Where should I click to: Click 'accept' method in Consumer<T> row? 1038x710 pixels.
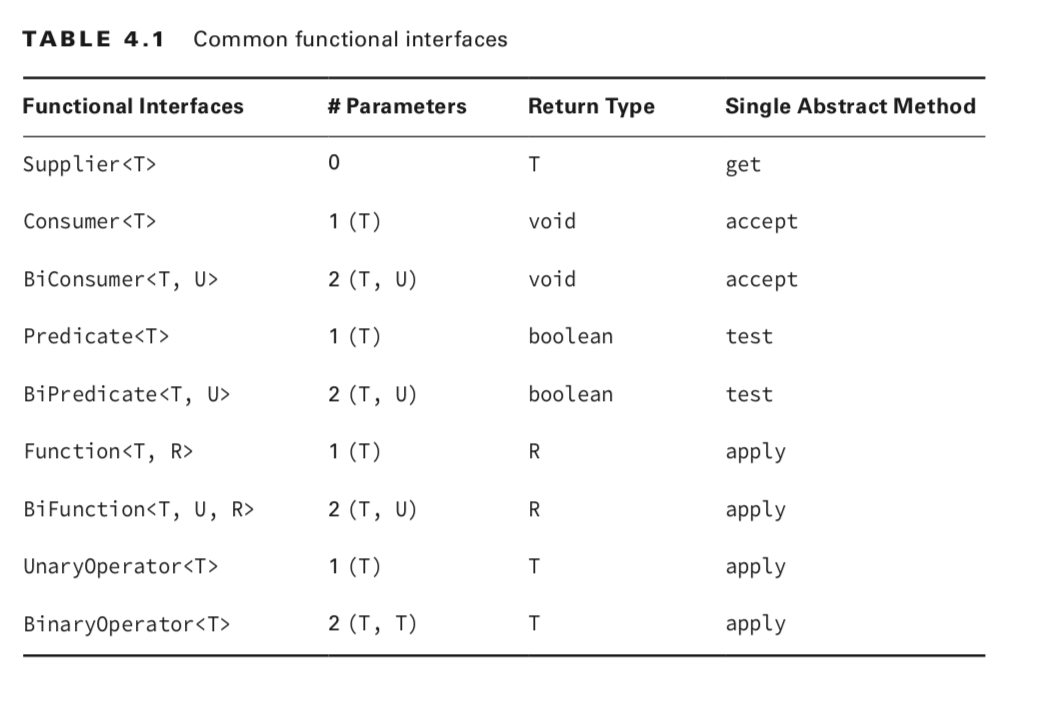[x=761, y=222]
